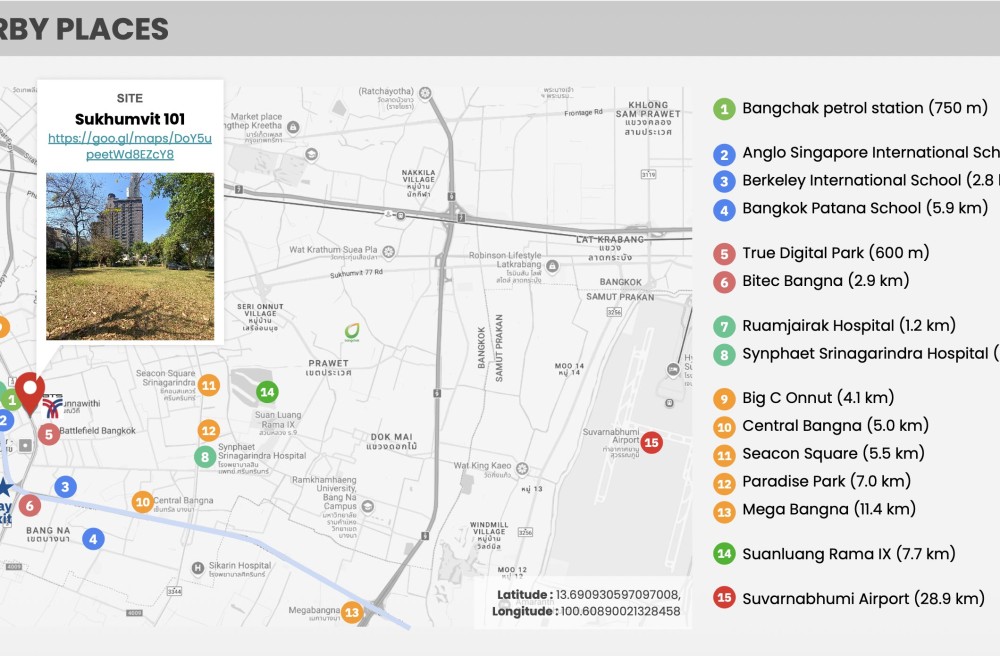Click the Wat King Kaeo temple icon
This screenshot has height=656, width=1000.
tap(522, 469)
